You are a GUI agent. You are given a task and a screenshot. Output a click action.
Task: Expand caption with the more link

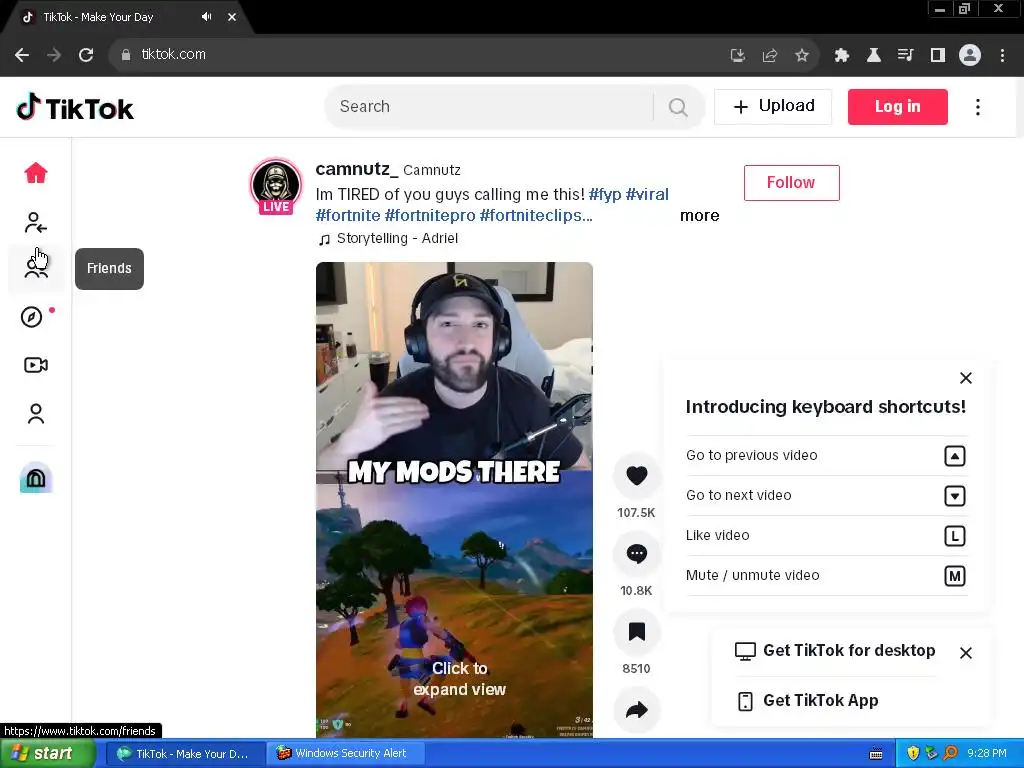point(699,216)
